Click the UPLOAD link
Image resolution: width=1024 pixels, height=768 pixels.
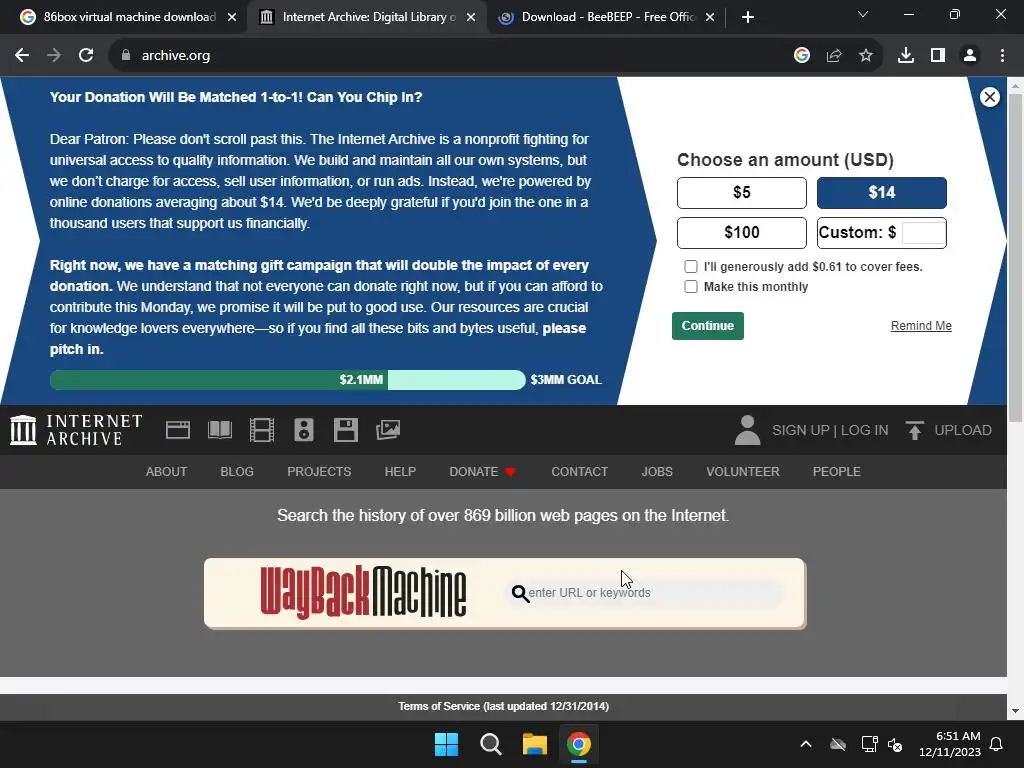pos(963,430)
